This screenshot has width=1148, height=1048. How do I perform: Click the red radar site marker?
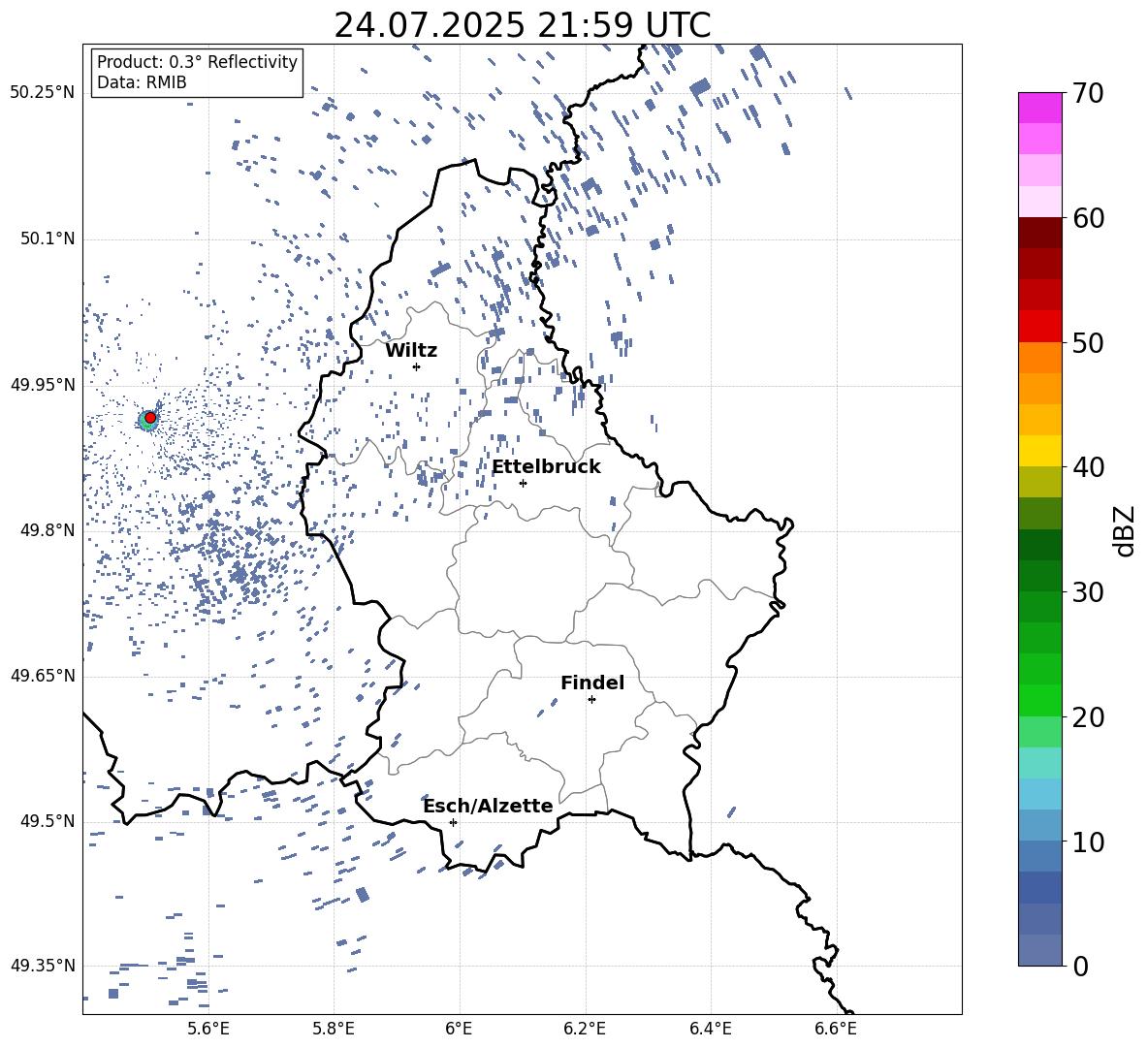pos(150,418)
